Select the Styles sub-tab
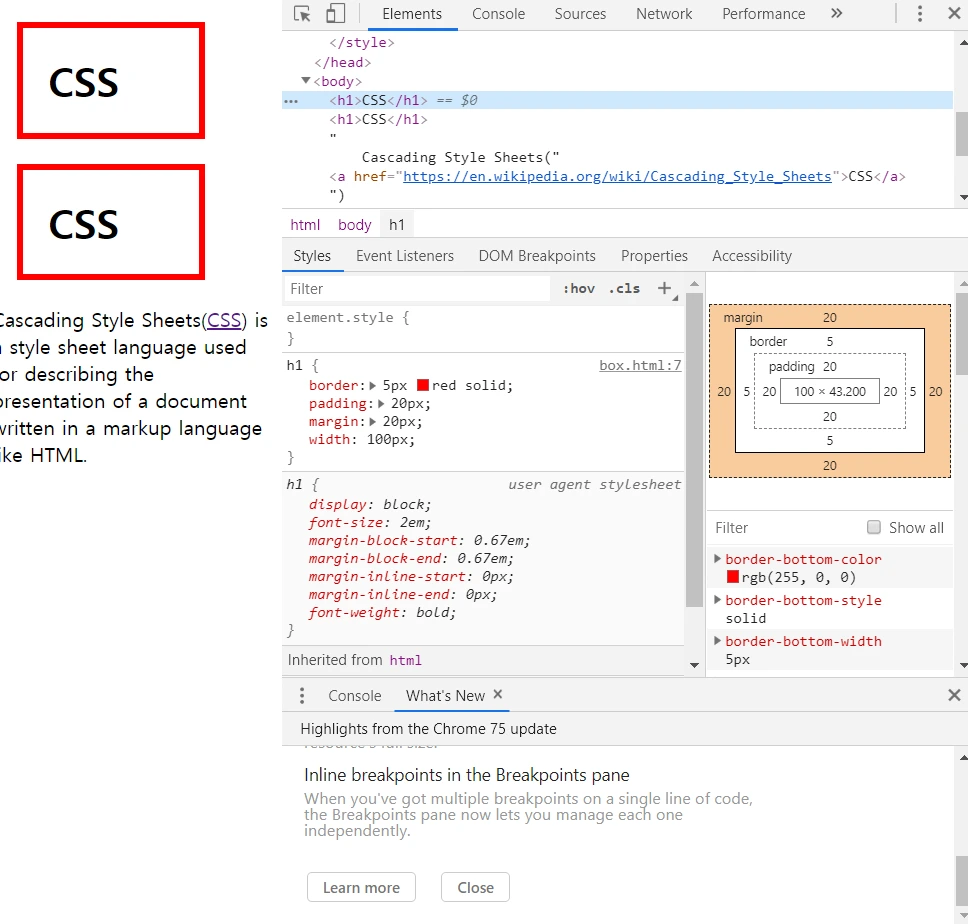The width and height of the screenshot is (968, 924). click(312, 256)
